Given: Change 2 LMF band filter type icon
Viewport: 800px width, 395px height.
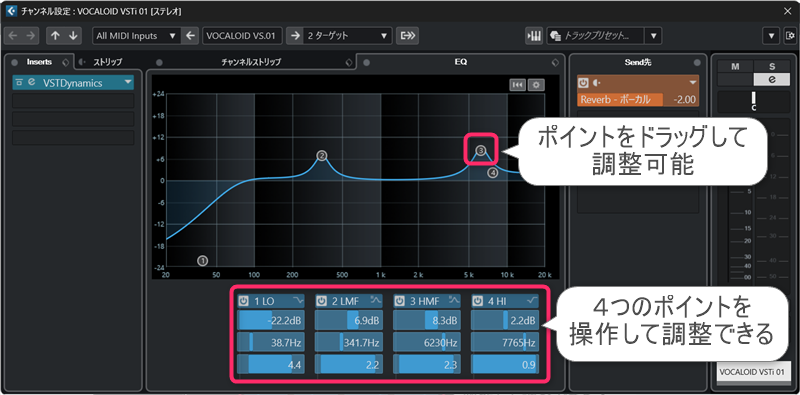Looking at the screenshot, I should [376, 300].
